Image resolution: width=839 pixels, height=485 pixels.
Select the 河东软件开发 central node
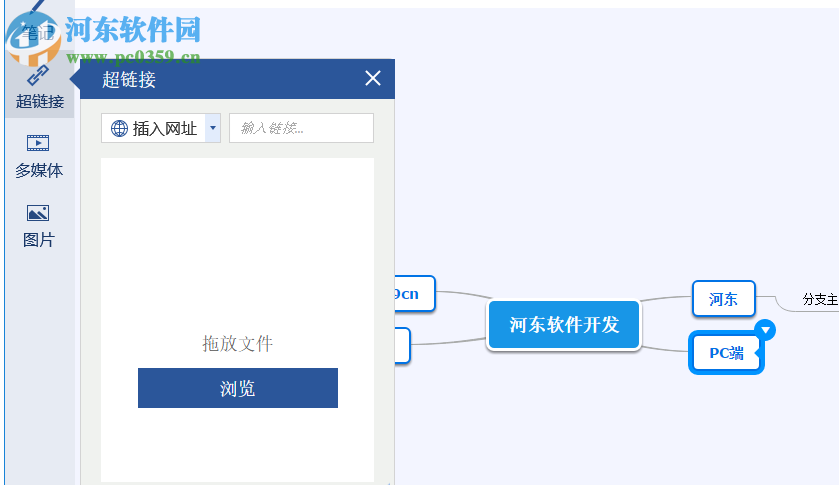(x=564, y=324)
